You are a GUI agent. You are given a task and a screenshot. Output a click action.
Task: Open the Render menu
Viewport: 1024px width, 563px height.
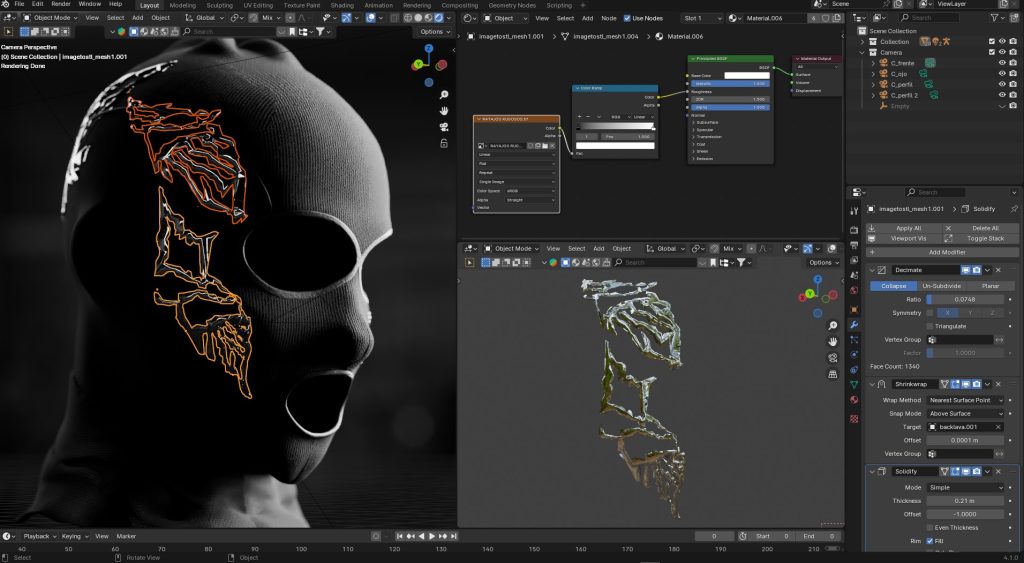tap(61, 4)
